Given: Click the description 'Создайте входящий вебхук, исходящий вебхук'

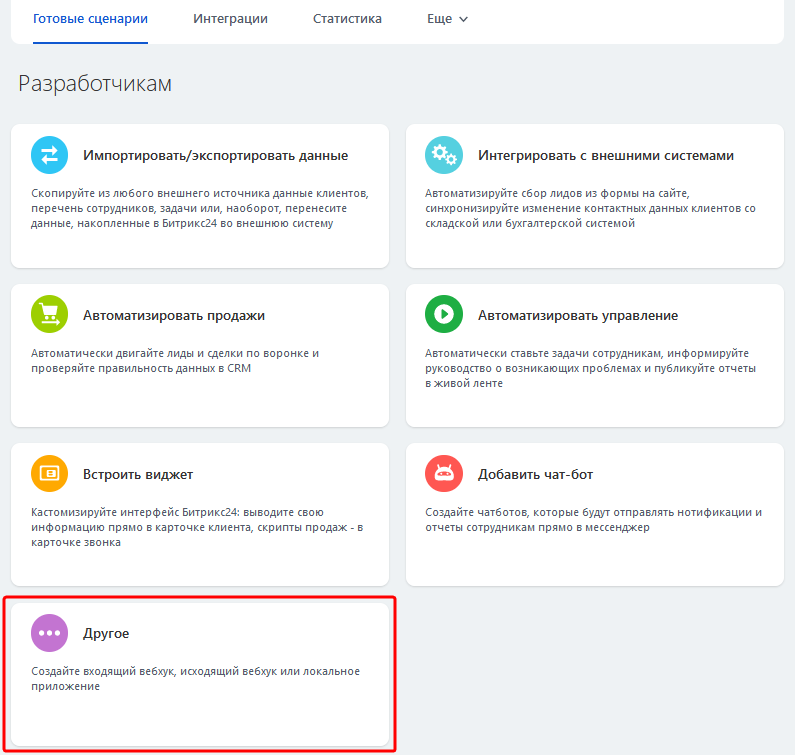Looking at the screenshot, I should coord(195,678).
